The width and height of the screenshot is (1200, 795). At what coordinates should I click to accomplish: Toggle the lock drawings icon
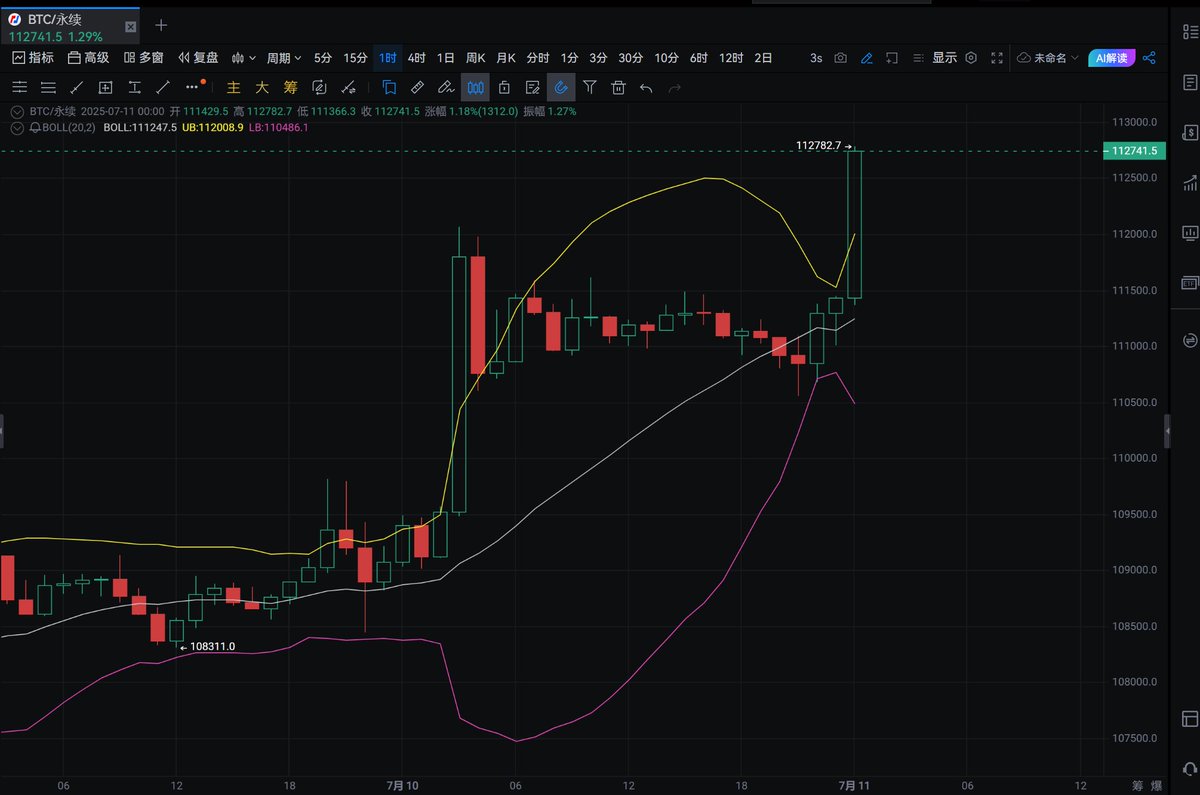tap(505, 88)
